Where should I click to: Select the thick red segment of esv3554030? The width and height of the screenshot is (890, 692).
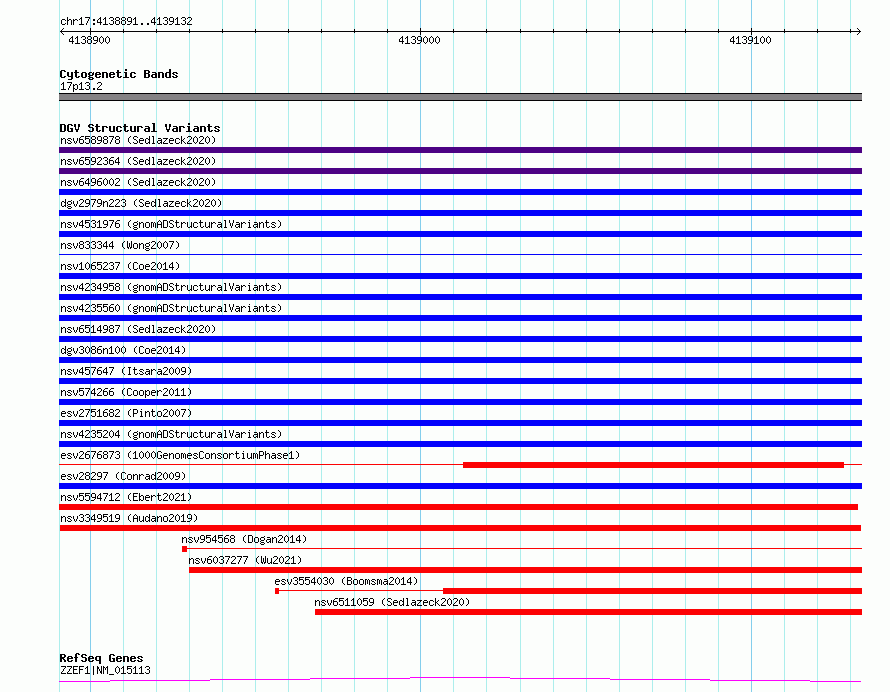pyautogui.click(x=653, y=591)
